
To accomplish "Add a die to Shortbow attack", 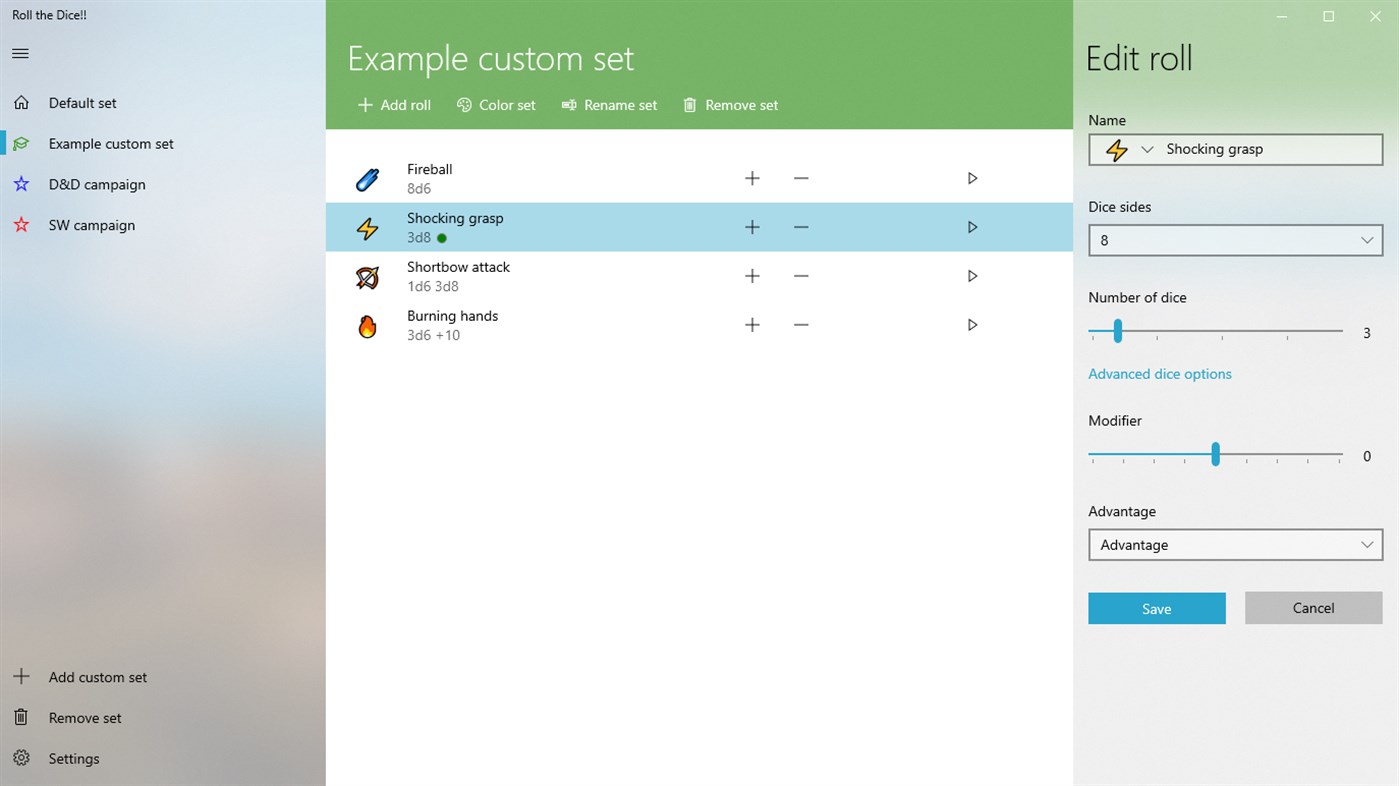I will point(752,277).
